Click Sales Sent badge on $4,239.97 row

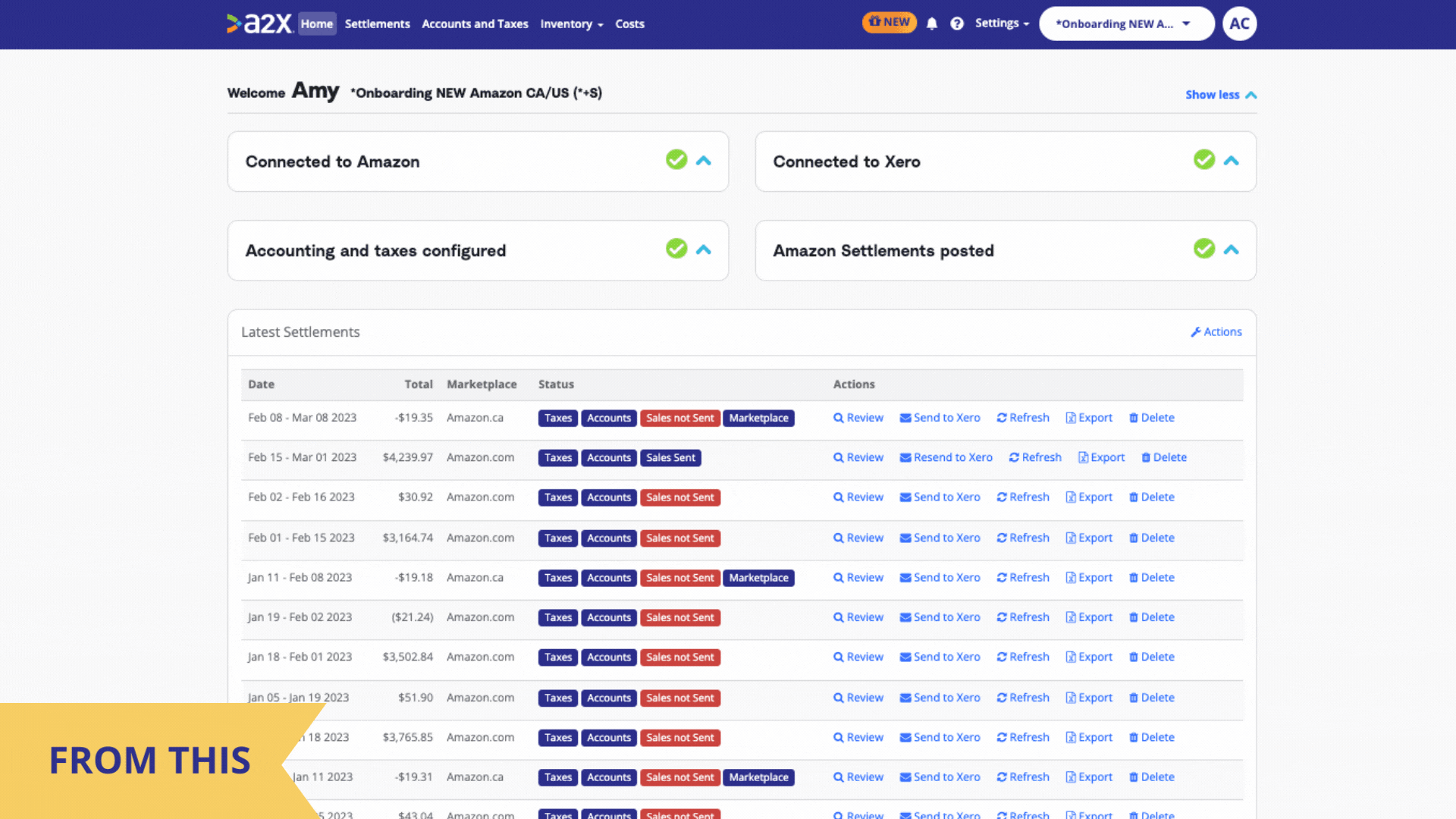coord(671,458)
